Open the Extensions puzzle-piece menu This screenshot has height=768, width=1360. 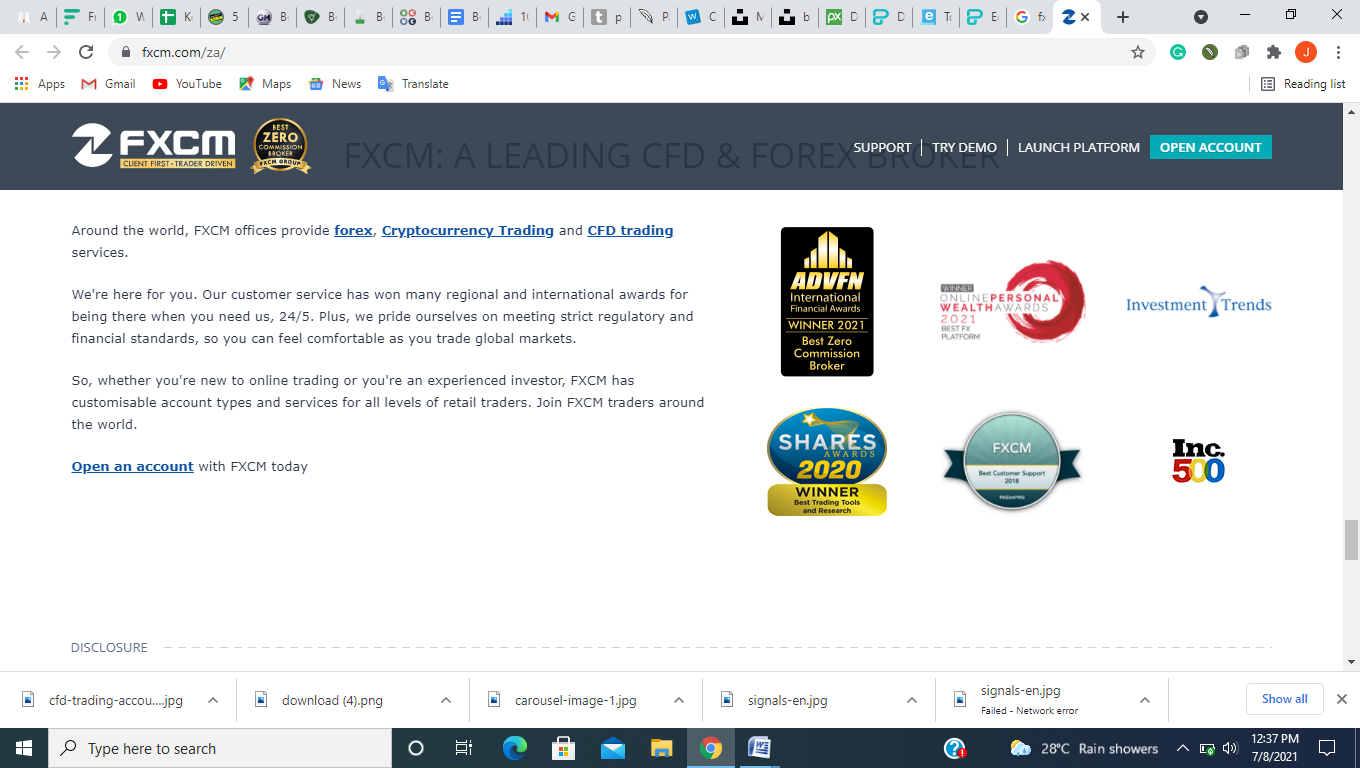tap(1273, 52)
